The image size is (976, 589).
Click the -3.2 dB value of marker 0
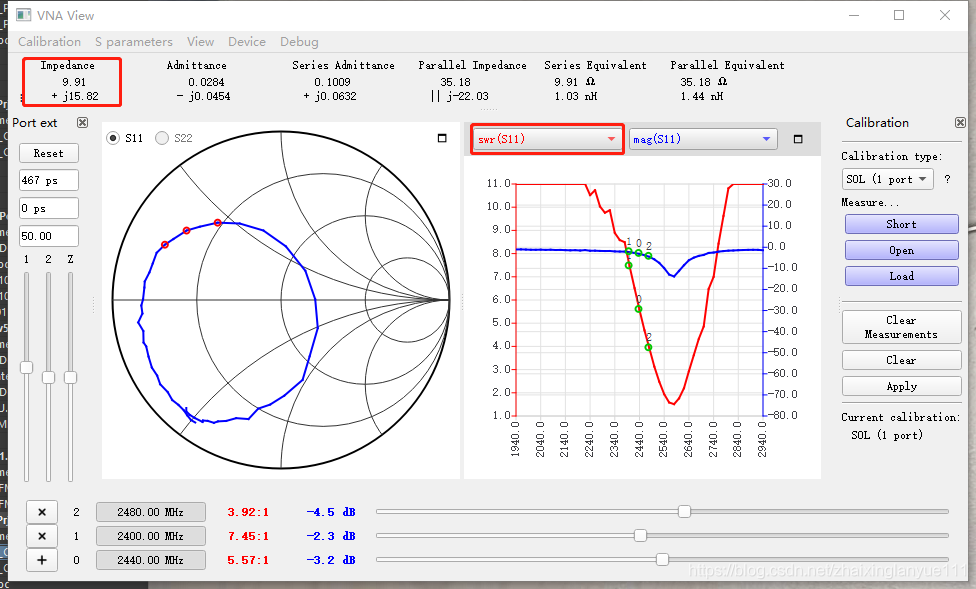(331, 560)
